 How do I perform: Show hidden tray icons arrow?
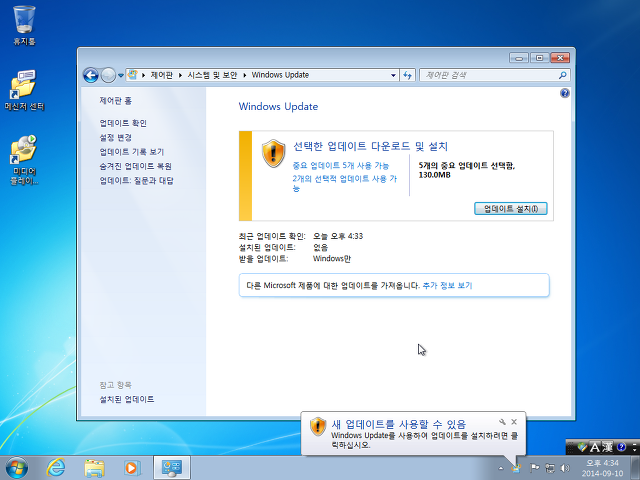coord(501,468)
